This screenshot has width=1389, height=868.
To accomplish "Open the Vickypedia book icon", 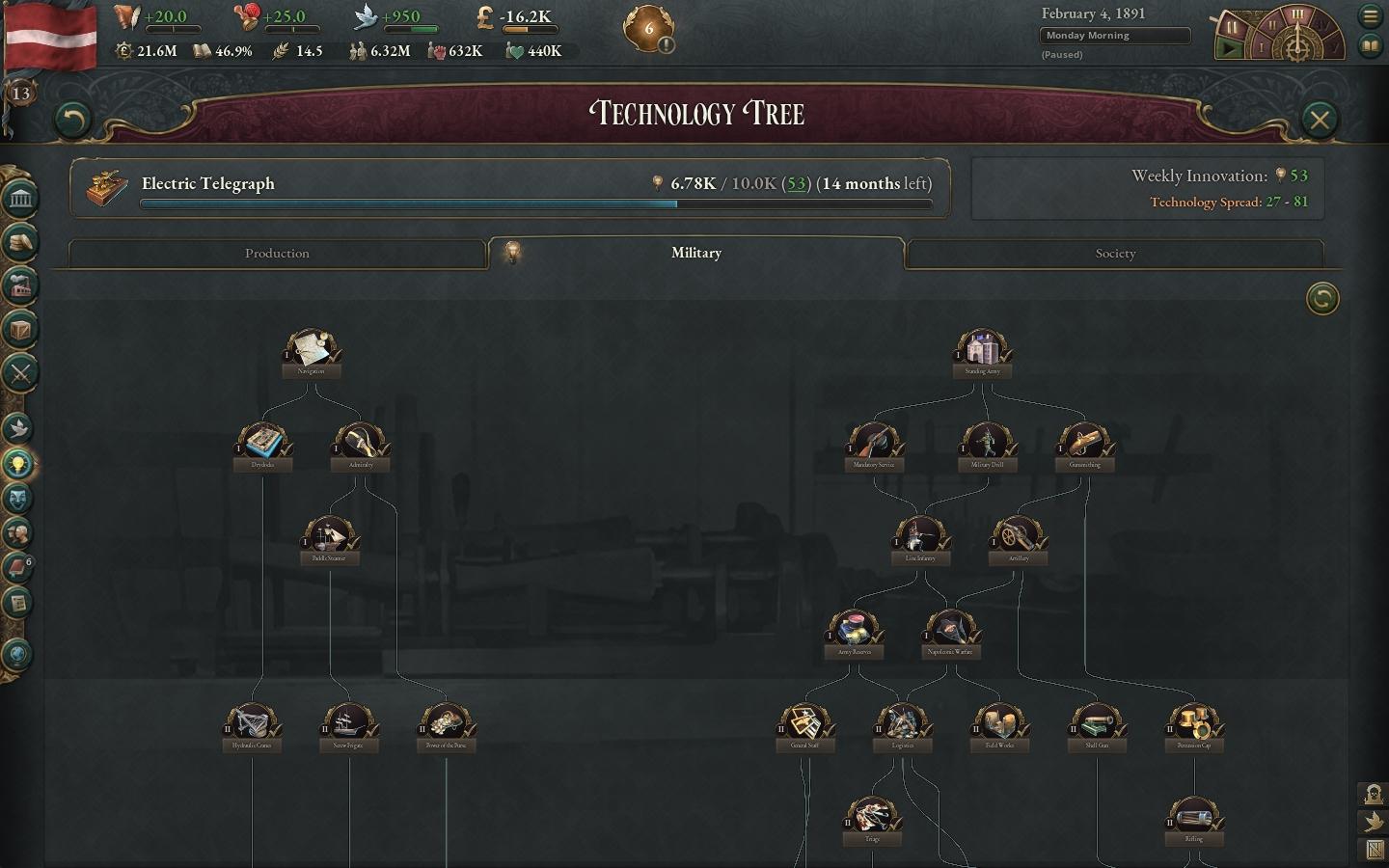I will coord(1371,45).
